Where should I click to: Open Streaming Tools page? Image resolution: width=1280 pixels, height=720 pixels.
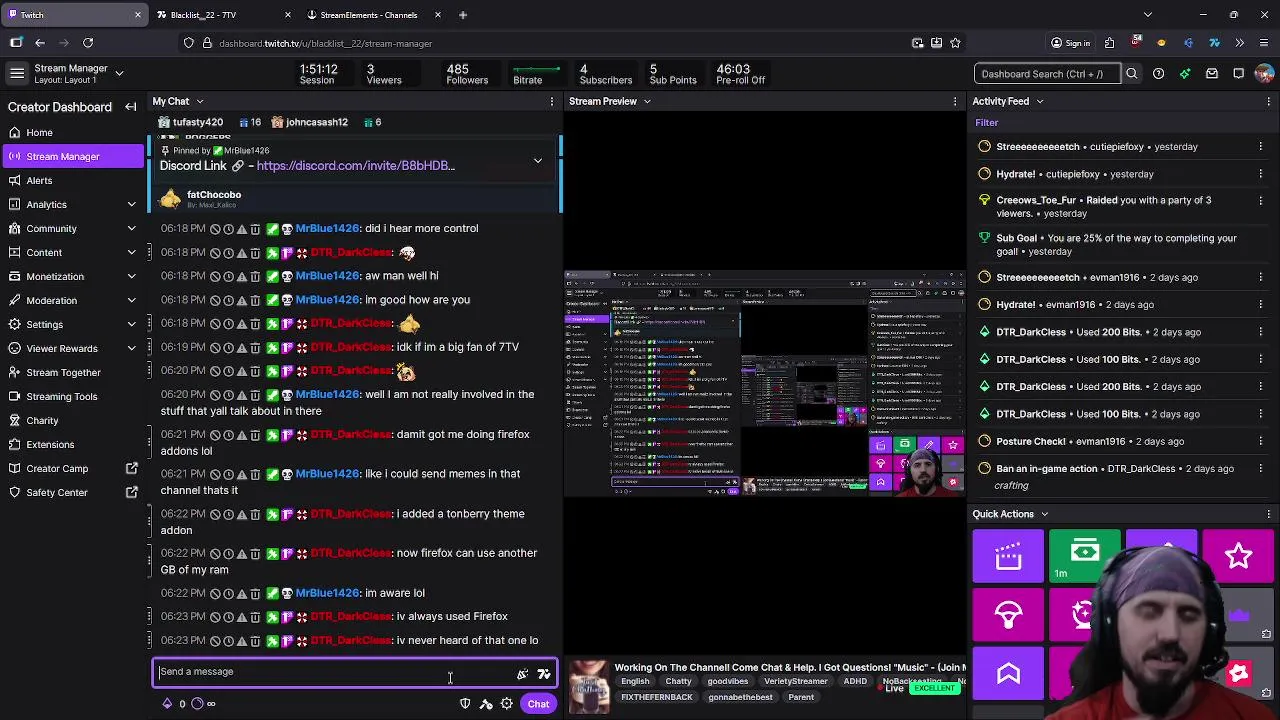pyautogui.click(x=72, y=396)
